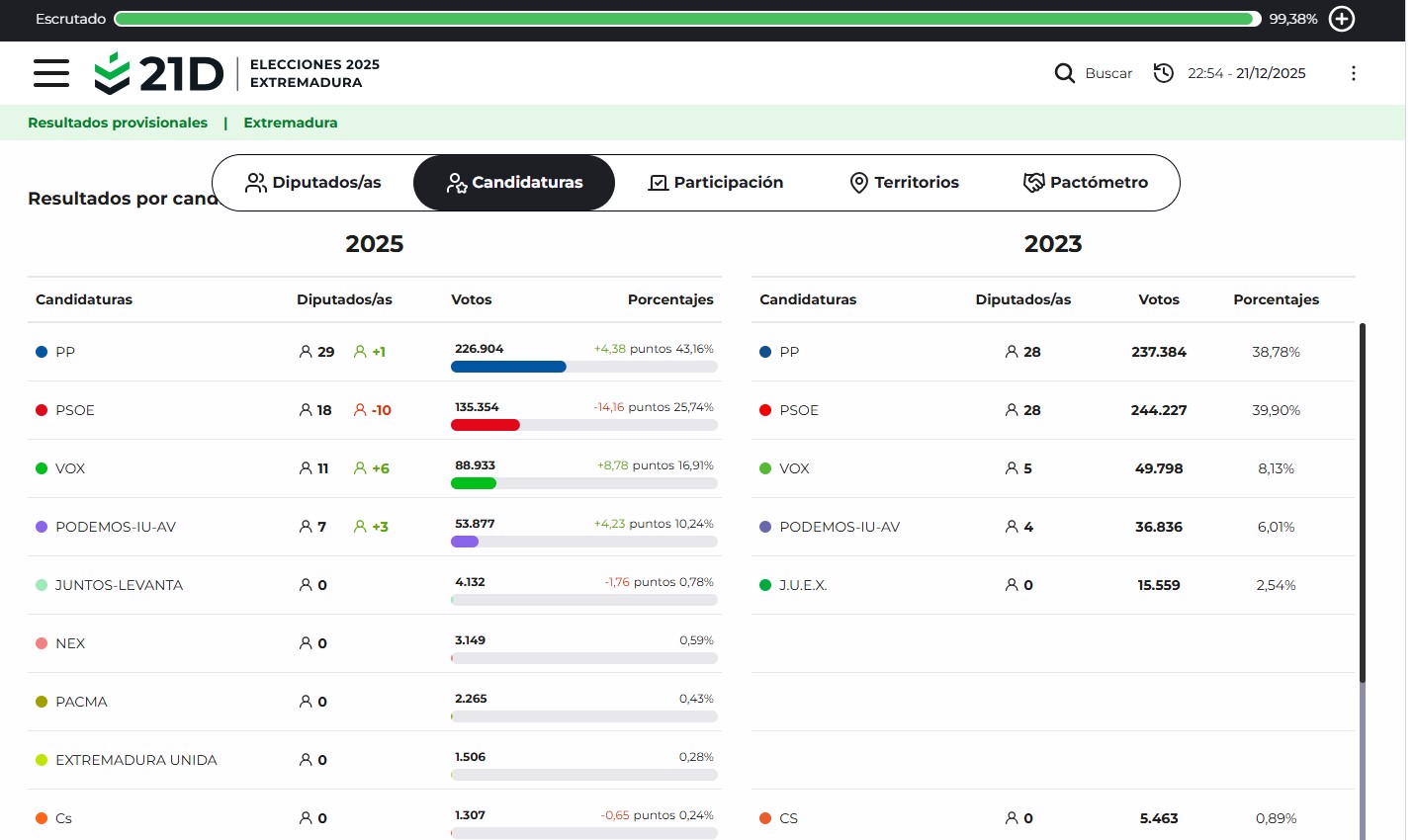Click the 2023 results vertical scrollbar
Viewport: 1415px width, 840px height.
coord(1362,502)
